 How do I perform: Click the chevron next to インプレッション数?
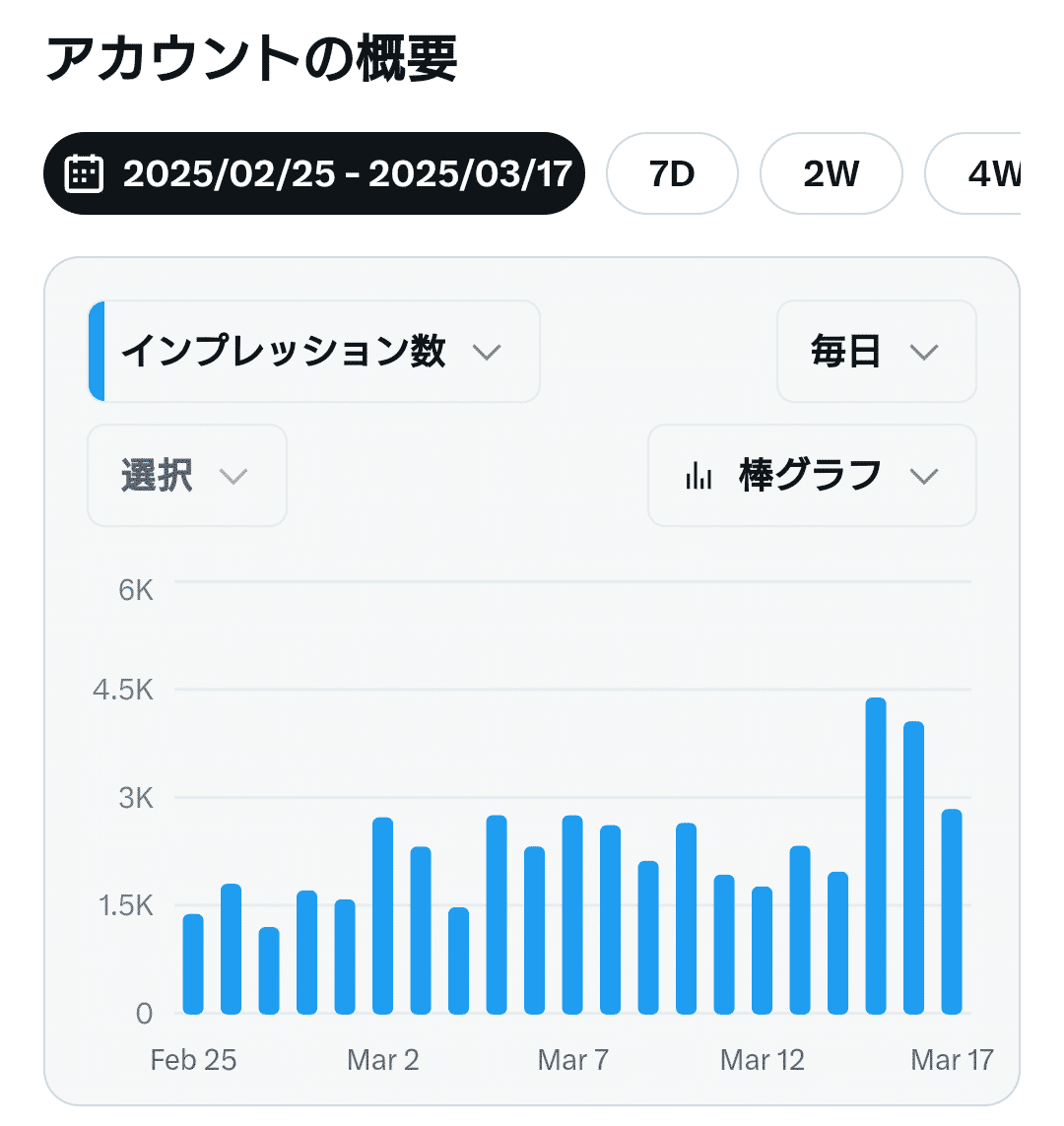coord(486,352)
